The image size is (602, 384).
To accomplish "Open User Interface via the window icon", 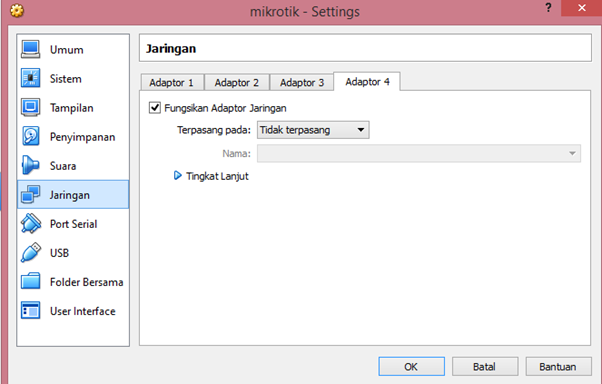I will coord(31,311).
